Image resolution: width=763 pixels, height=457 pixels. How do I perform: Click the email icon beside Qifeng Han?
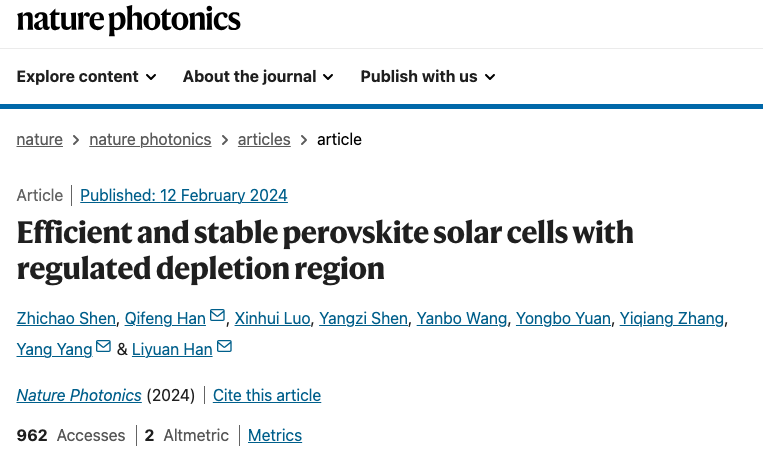click(x=218, y=317)
